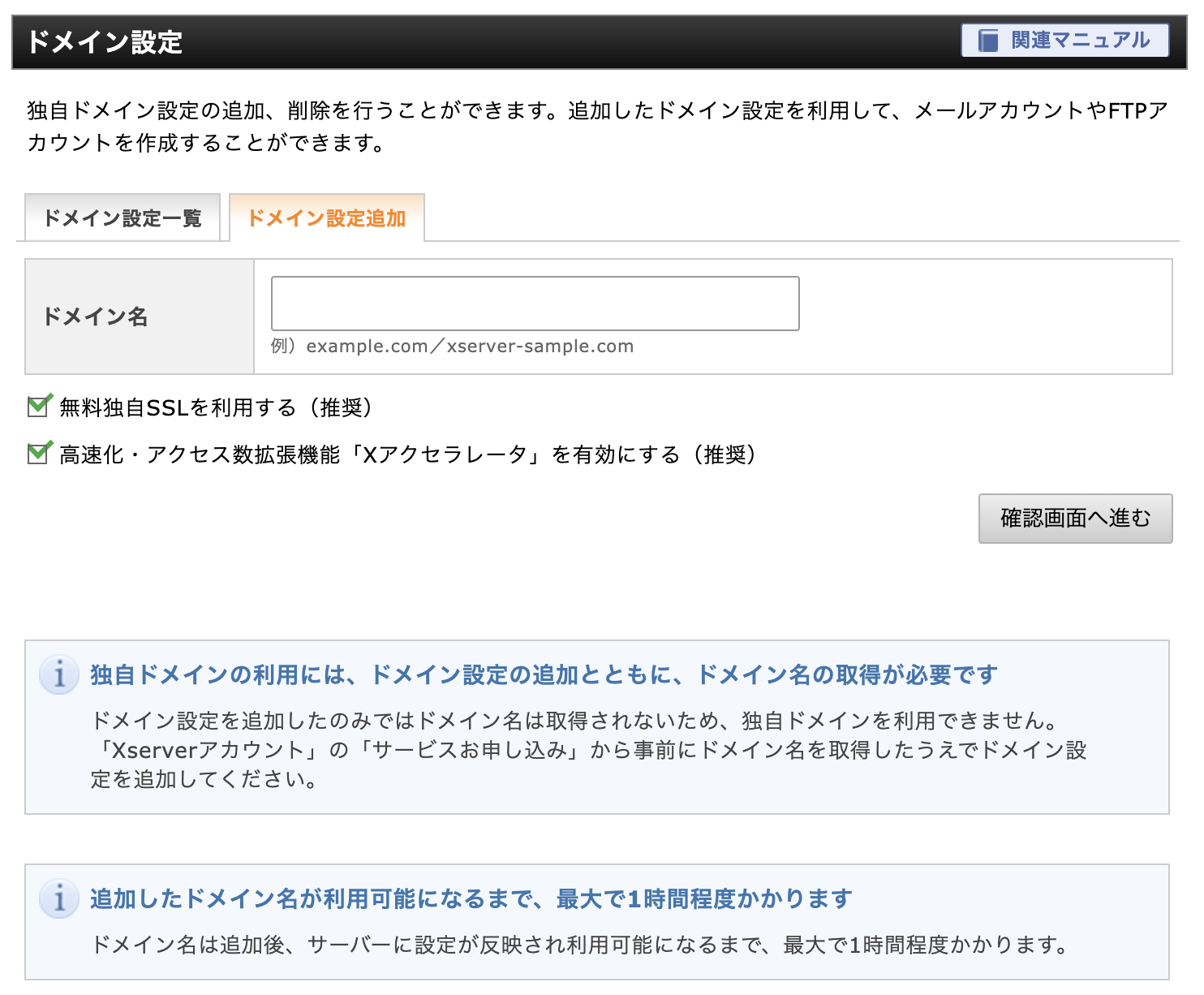Focus the ドメイン名 text input field
The height and width of the screenshot is (995, 1204).
click(535, 304)
